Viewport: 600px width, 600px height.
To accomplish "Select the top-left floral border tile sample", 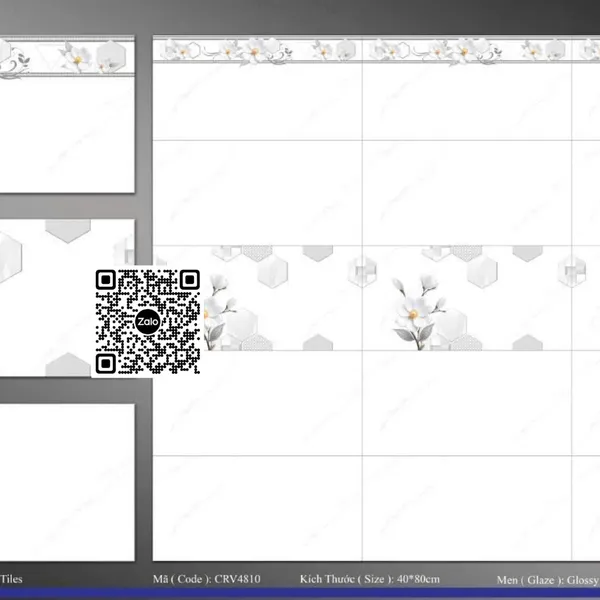I will [x=66, y=115].
